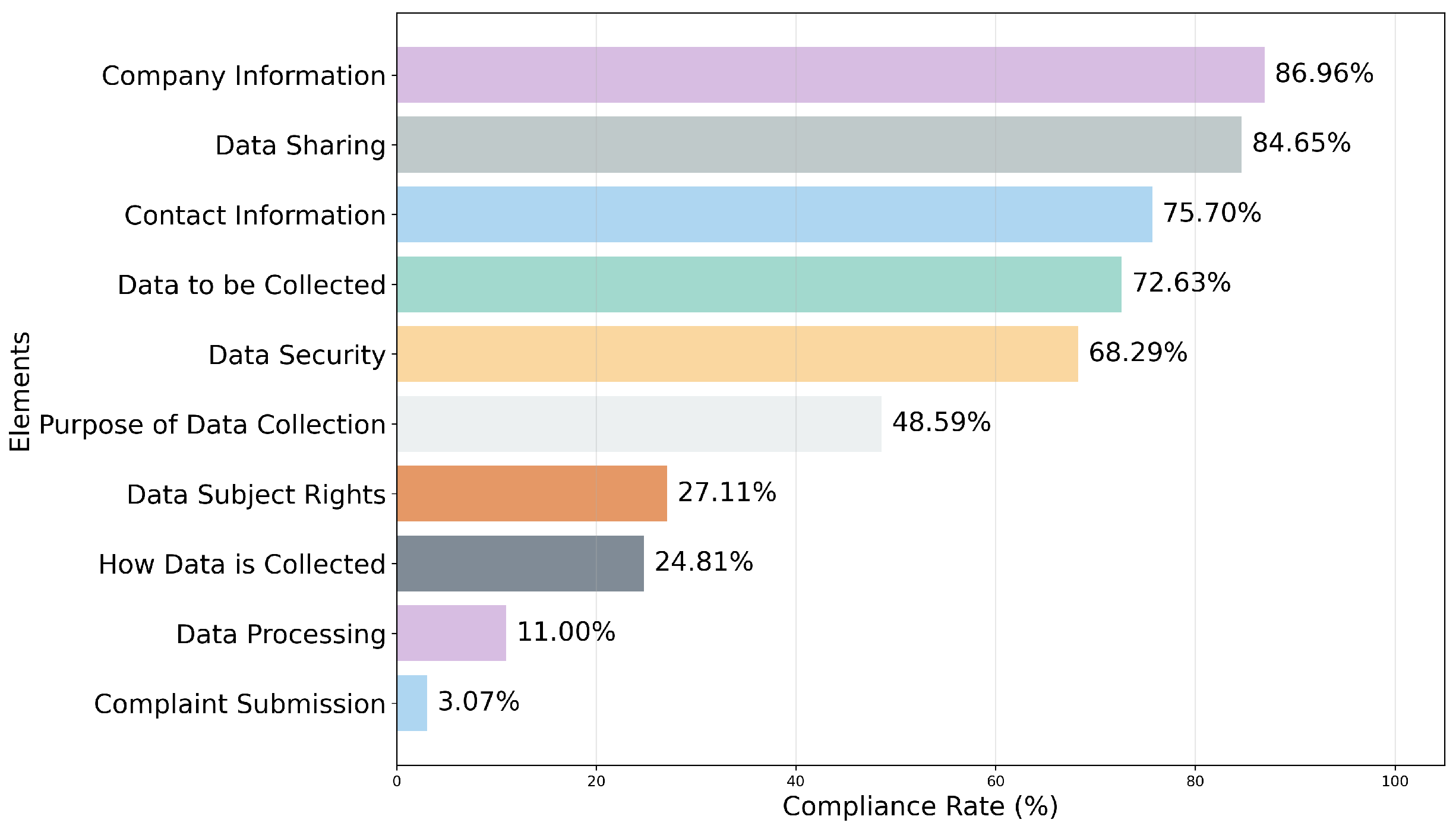Click the 86.96% value label
1456x829 pixels.
click(x=1324, y=74)
